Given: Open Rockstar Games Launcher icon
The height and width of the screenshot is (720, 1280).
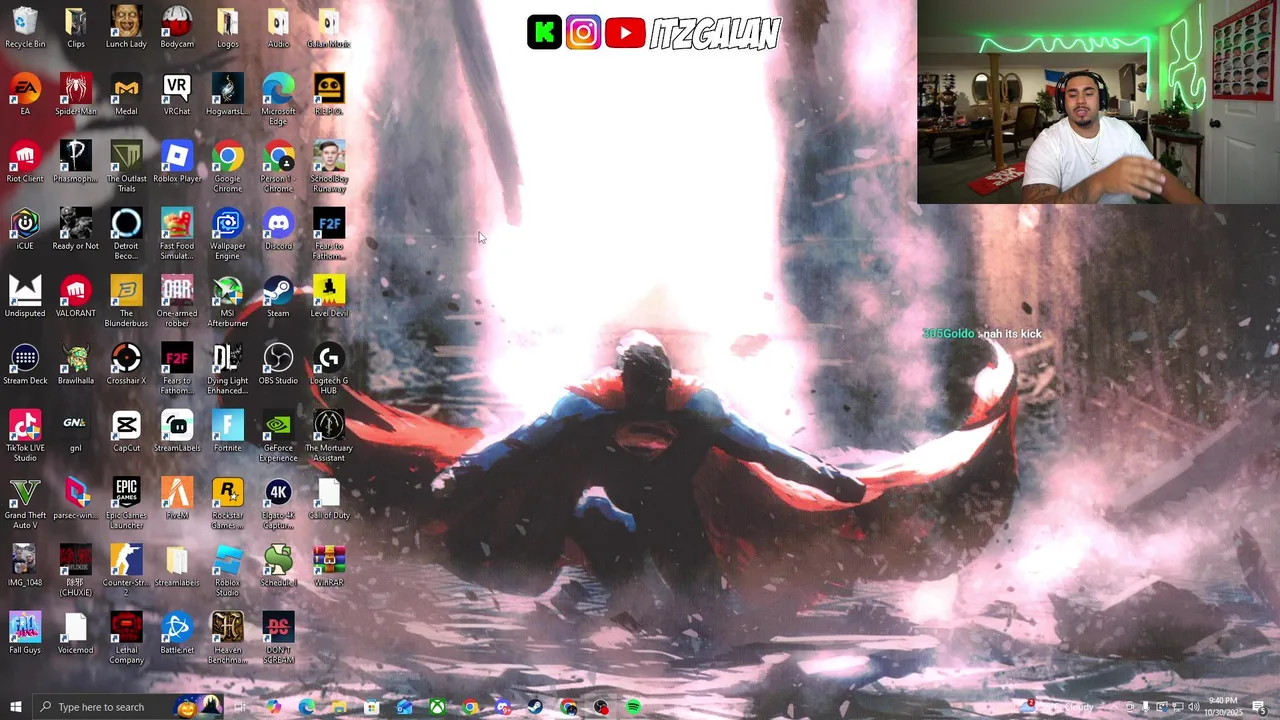Looking at the screenshot, I should point(228,502).
